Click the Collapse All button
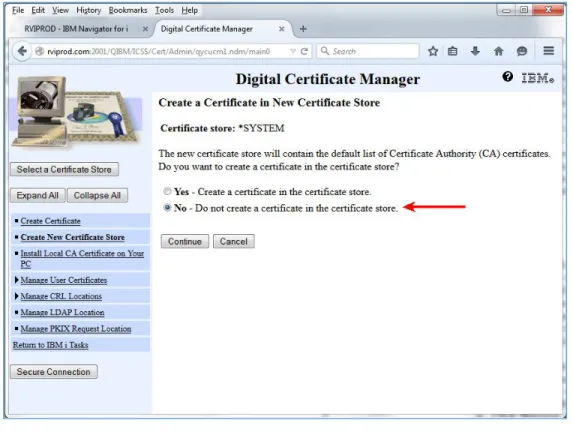Viewport: 573px width, 432px height. point(98,196)
